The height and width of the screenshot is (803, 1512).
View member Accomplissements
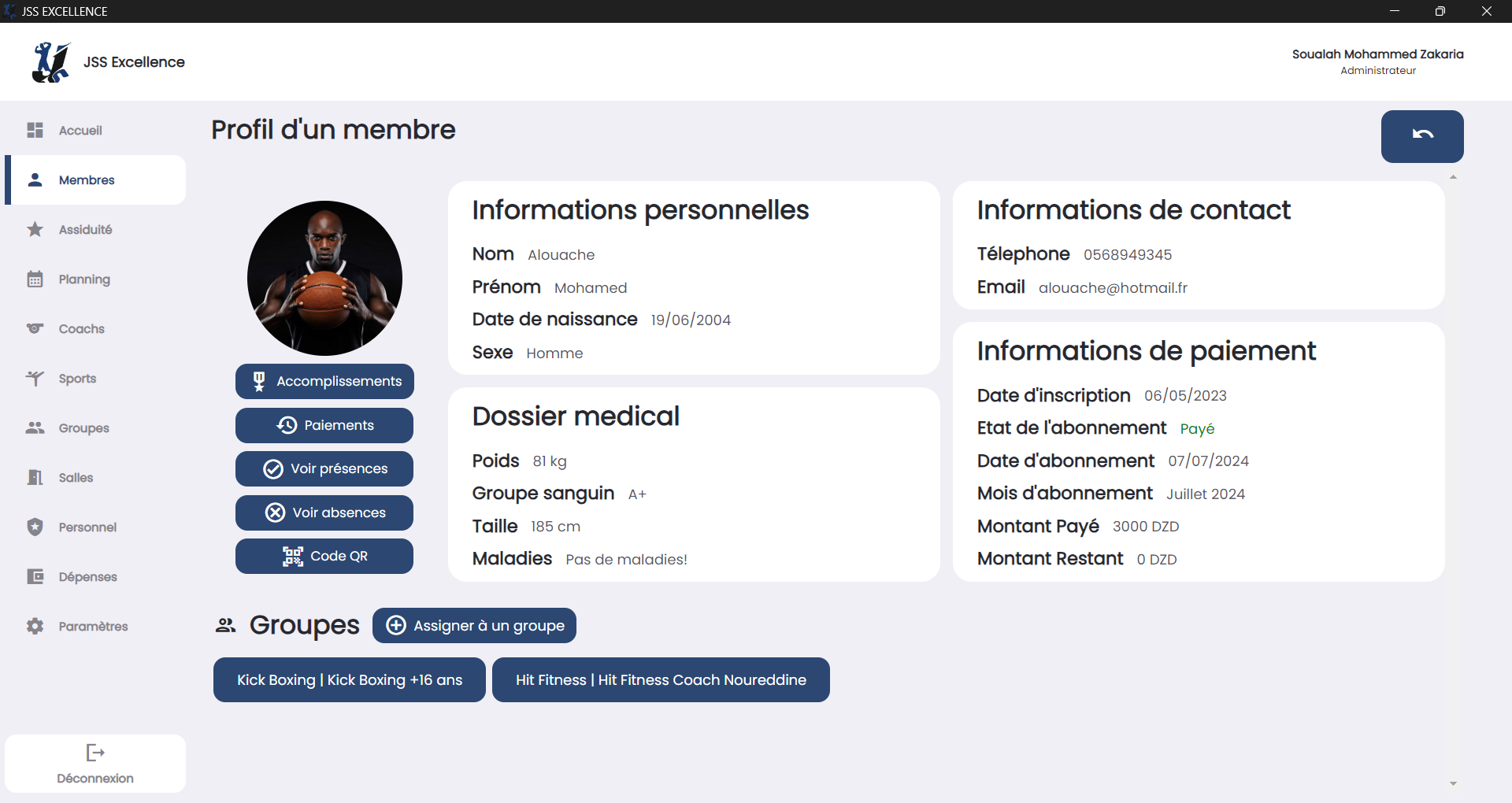tap(324, 381)
